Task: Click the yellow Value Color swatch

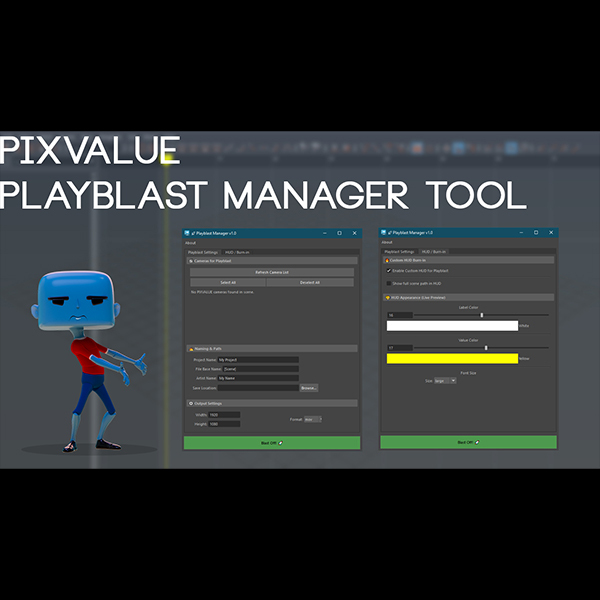Action: (452, 359)
